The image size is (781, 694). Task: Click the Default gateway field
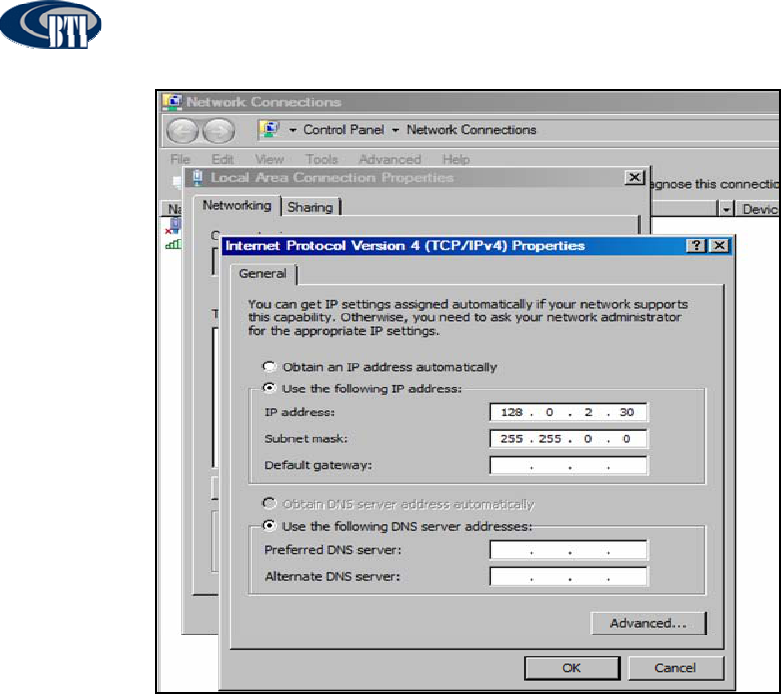click(x=568, y=465)
